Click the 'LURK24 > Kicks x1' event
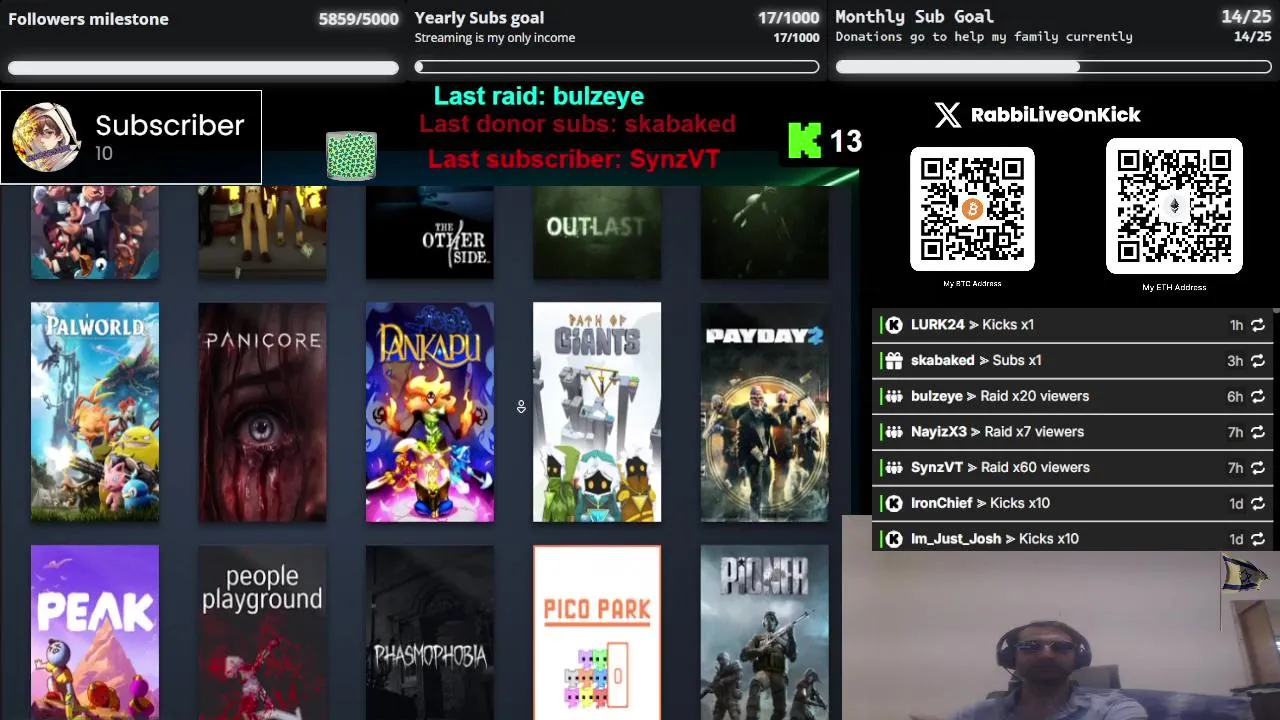Image resolution: width=1280 pixels, height=720 pixels. coord(1074,325)
